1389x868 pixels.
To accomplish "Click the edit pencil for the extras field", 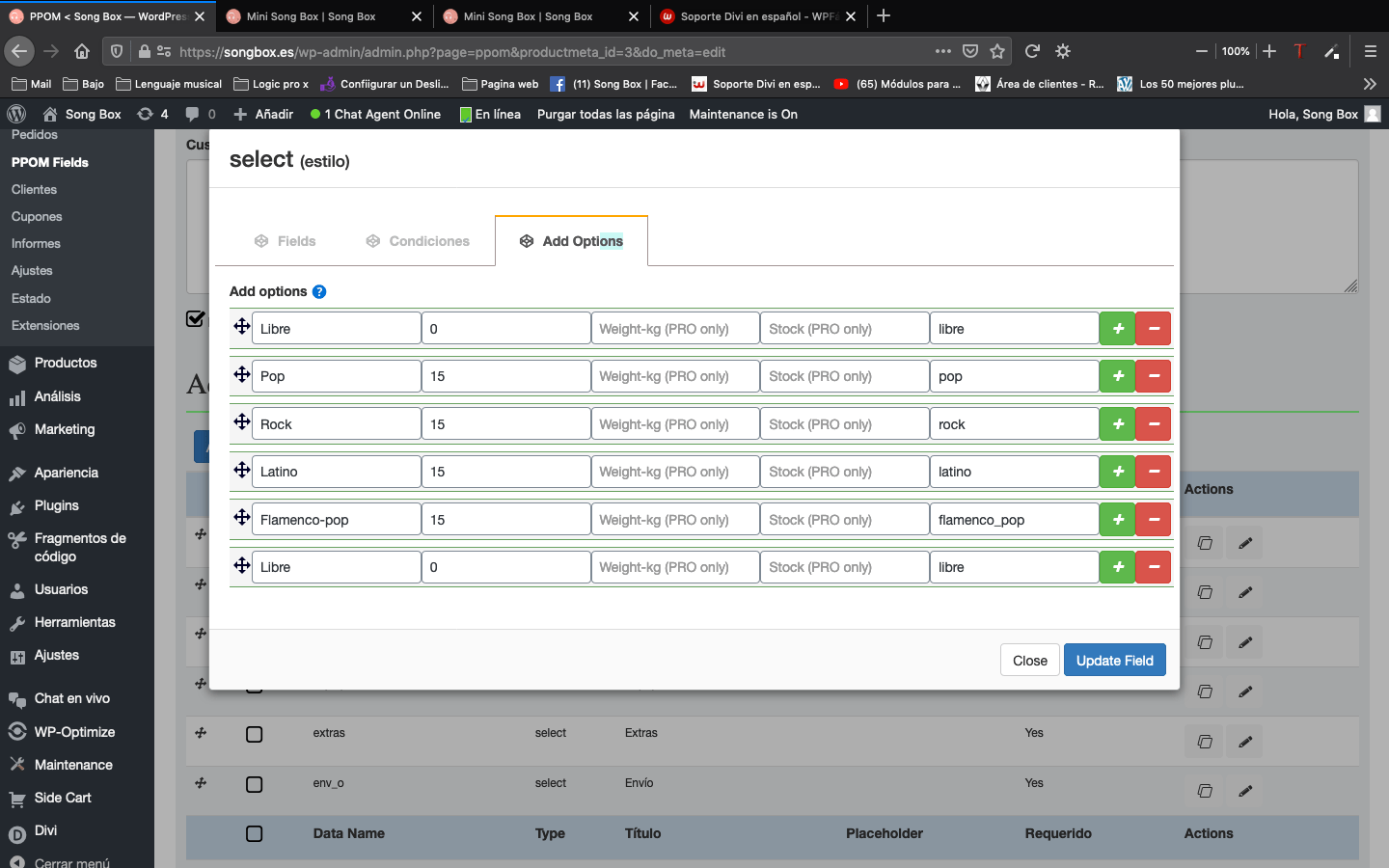I will [1245, 742].
